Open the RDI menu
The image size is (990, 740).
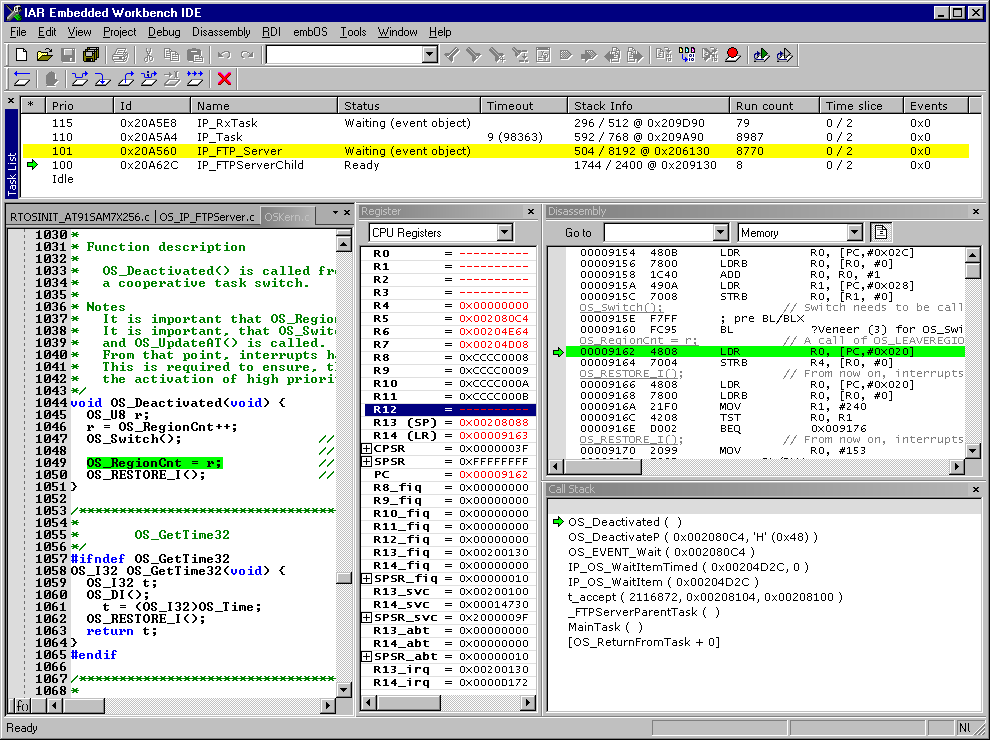[x=271, y=32]
